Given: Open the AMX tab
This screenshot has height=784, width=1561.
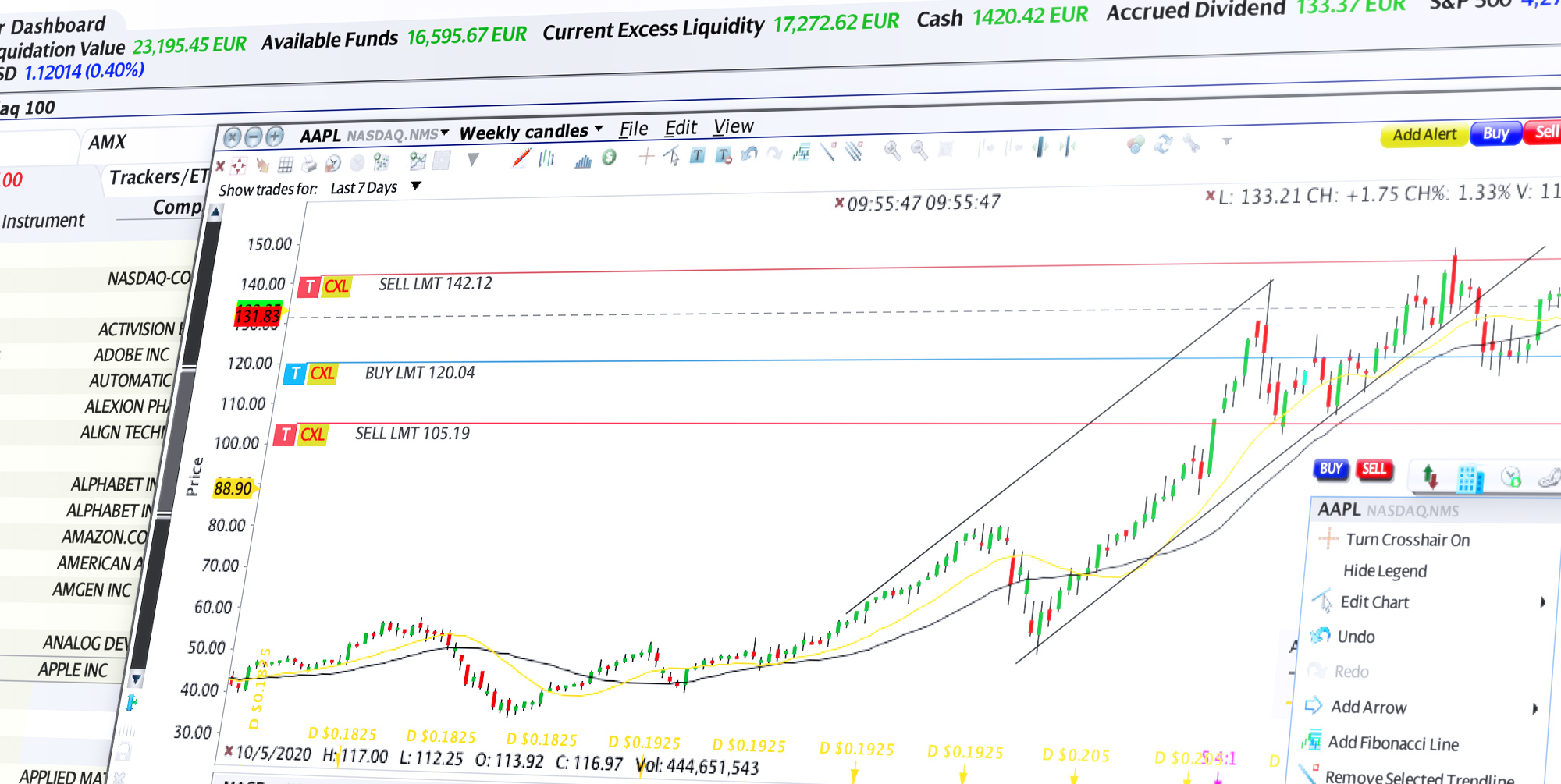Looking at the screenshot, I should 107,142.
